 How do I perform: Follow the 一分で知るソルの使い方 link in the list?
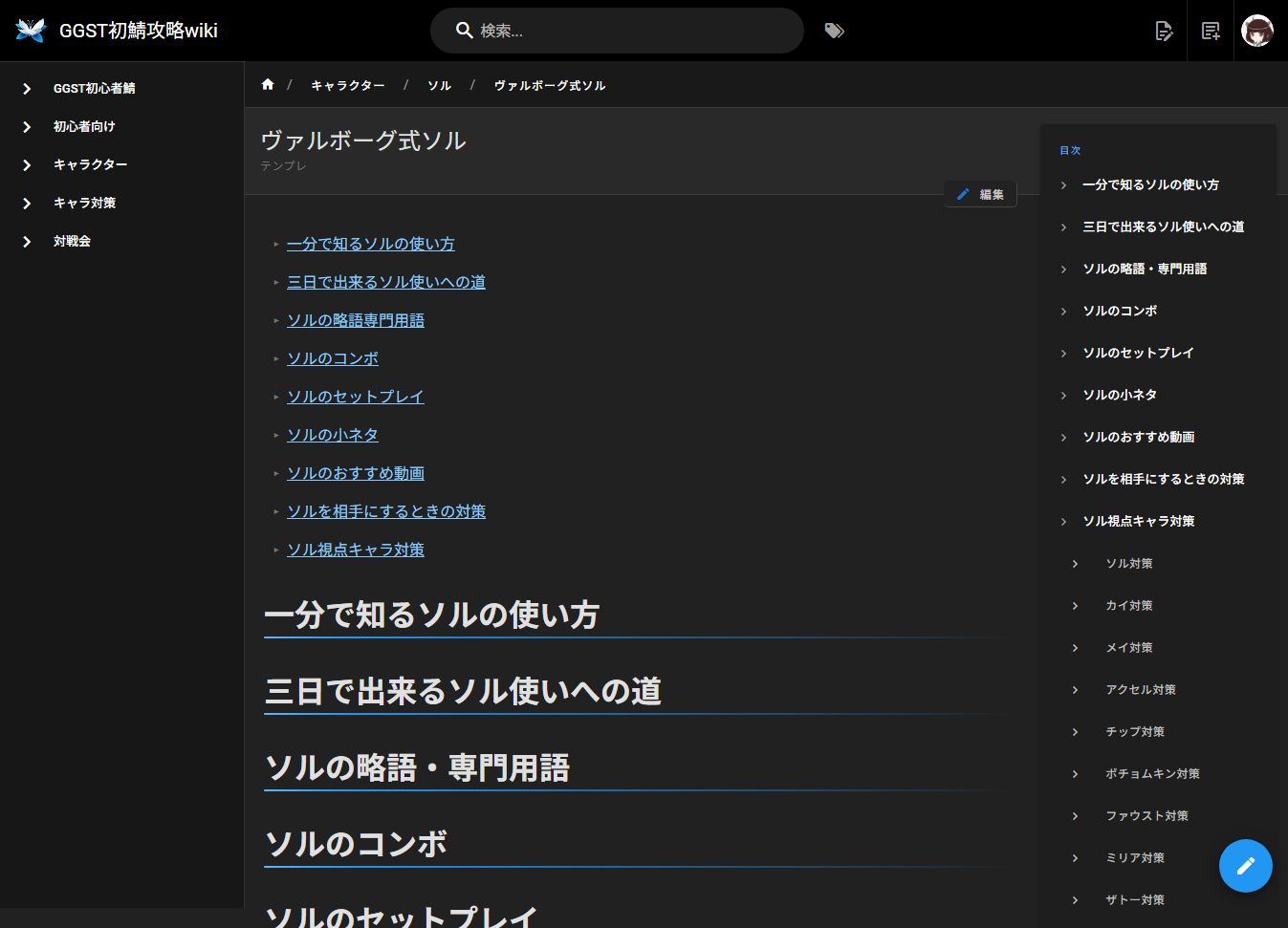pyautogui.click(x=371, y=244)
